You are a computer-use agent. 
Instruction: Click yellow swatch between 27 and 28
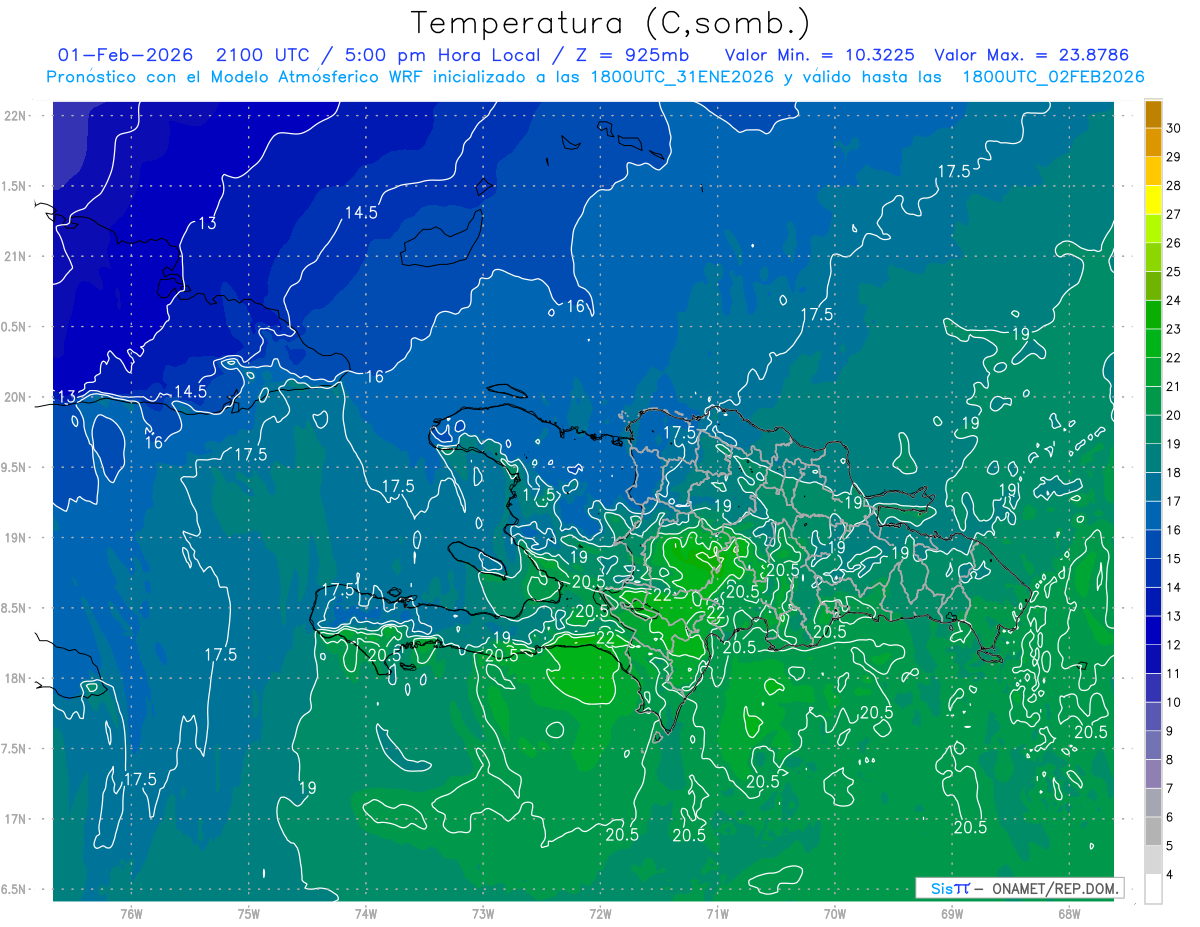(1153, 200)
